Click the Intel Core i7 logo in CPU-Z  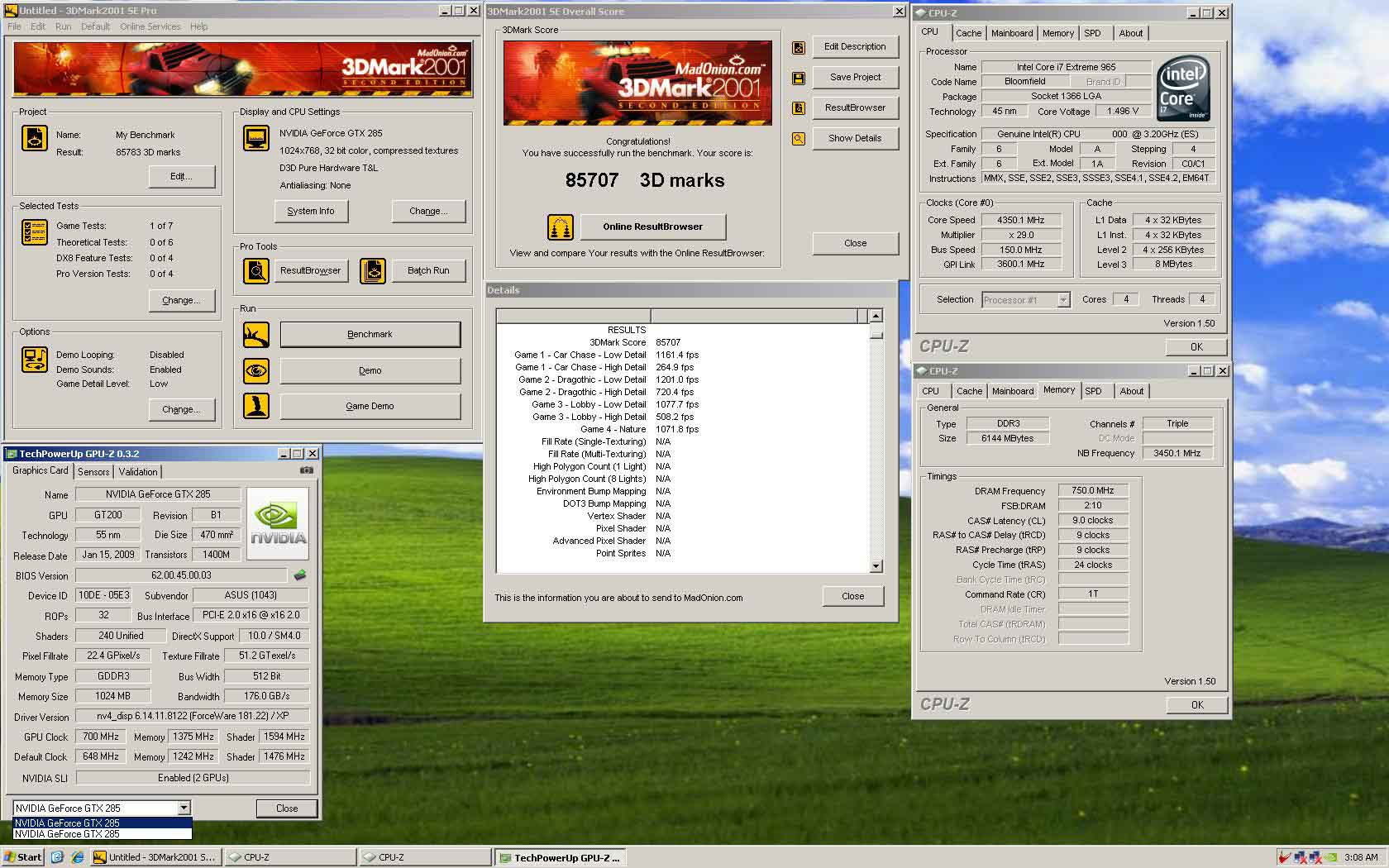click(1184, 88)
